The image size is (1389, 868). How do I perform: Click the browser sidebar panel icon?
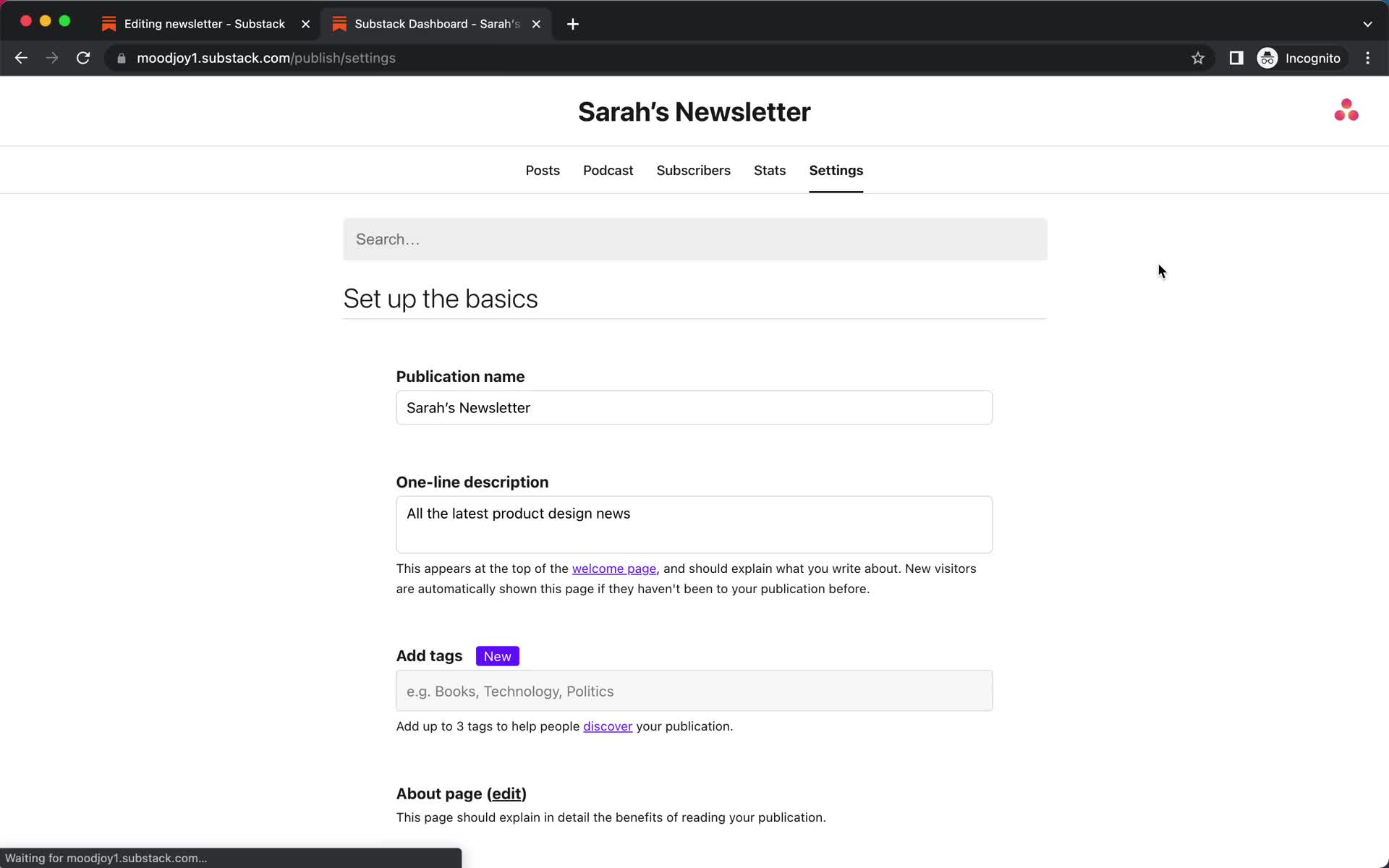click(x=1236, y=58)
